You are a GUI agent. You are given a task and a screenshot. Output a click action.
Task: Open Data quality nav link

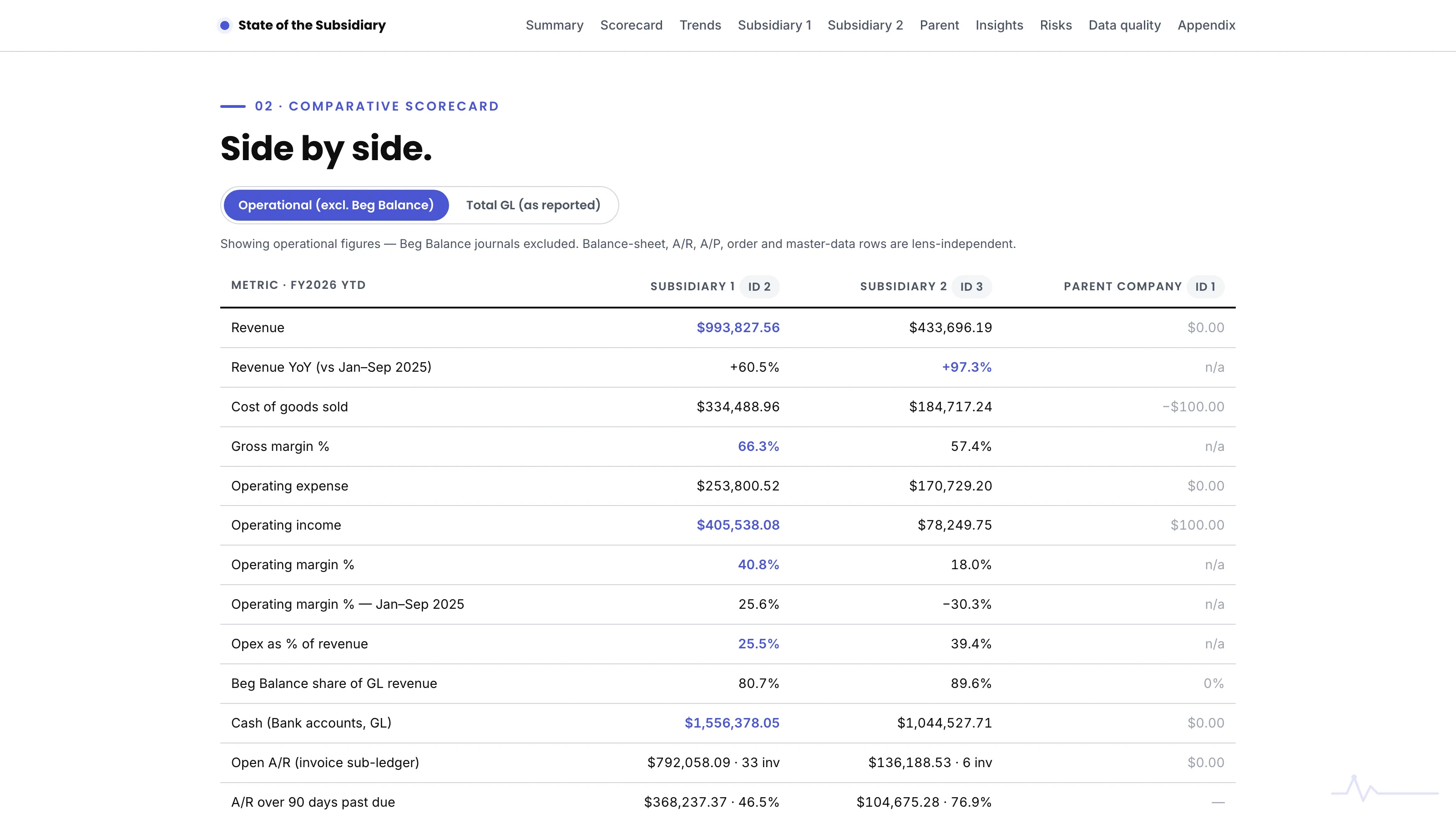[x=1124, y=25]
